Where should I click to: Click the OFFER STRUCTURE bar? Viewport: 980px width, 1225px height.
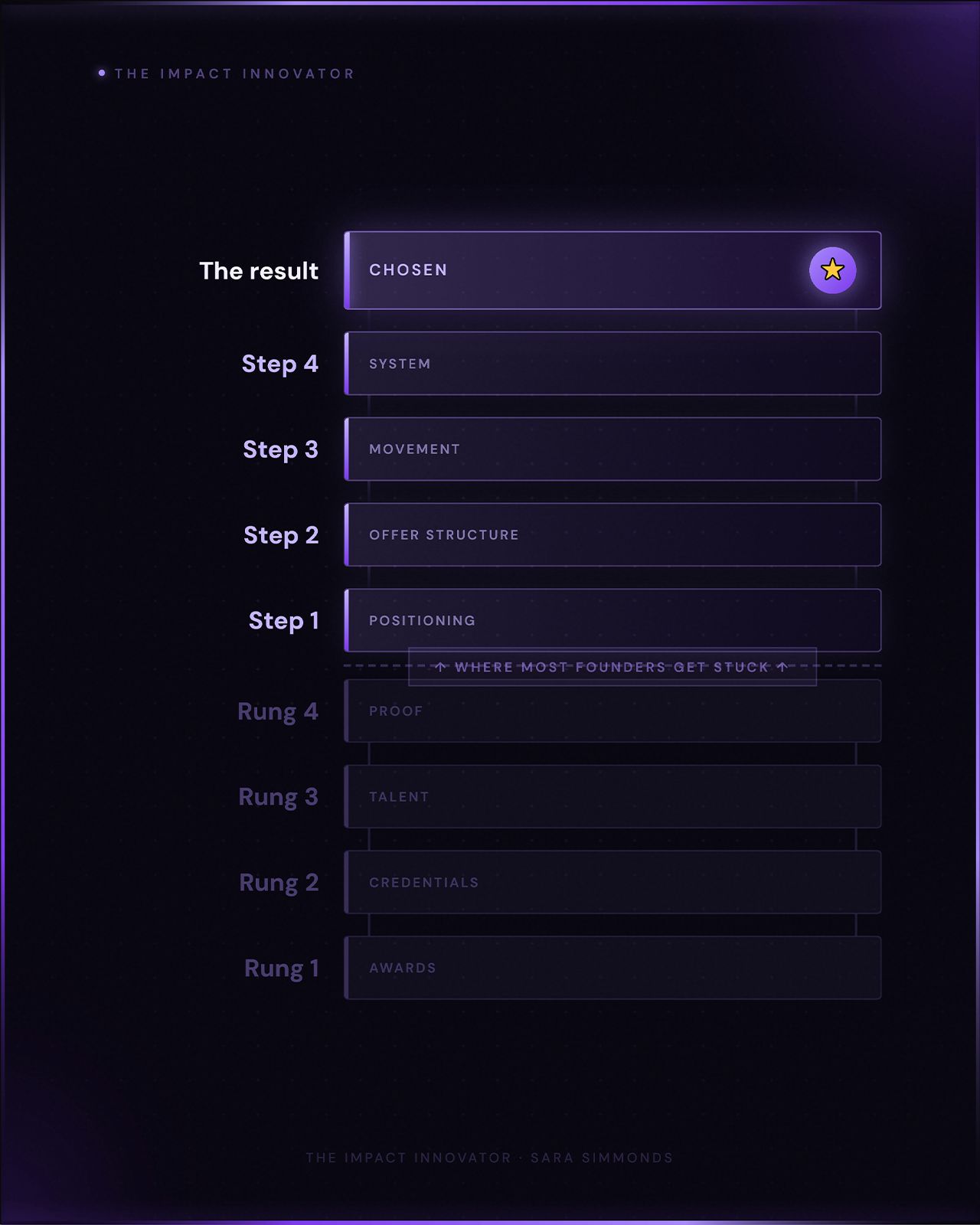612,535
